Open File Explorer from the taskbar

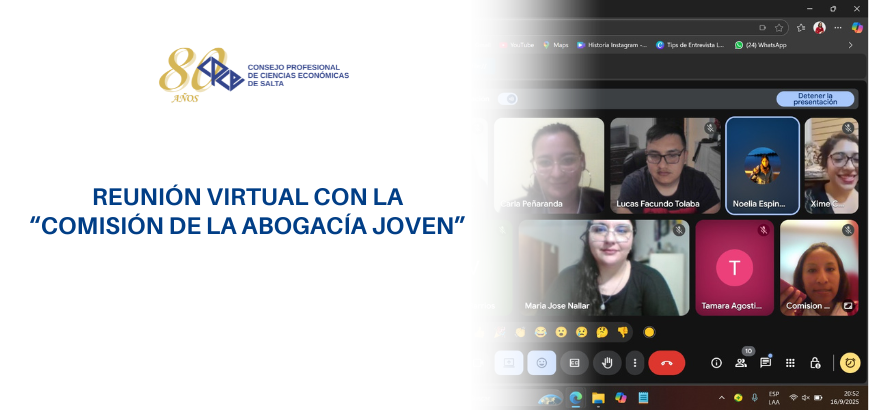pos(598,398)
